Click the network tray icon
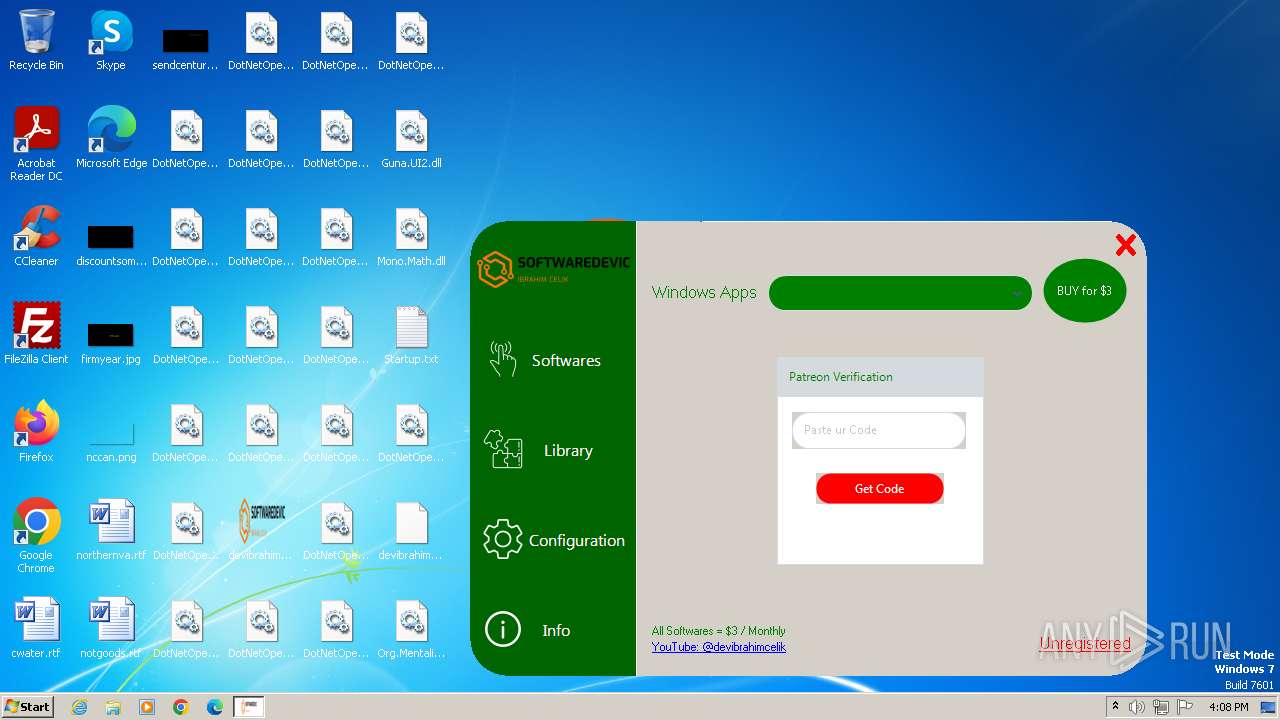 tap(1161, 707)
